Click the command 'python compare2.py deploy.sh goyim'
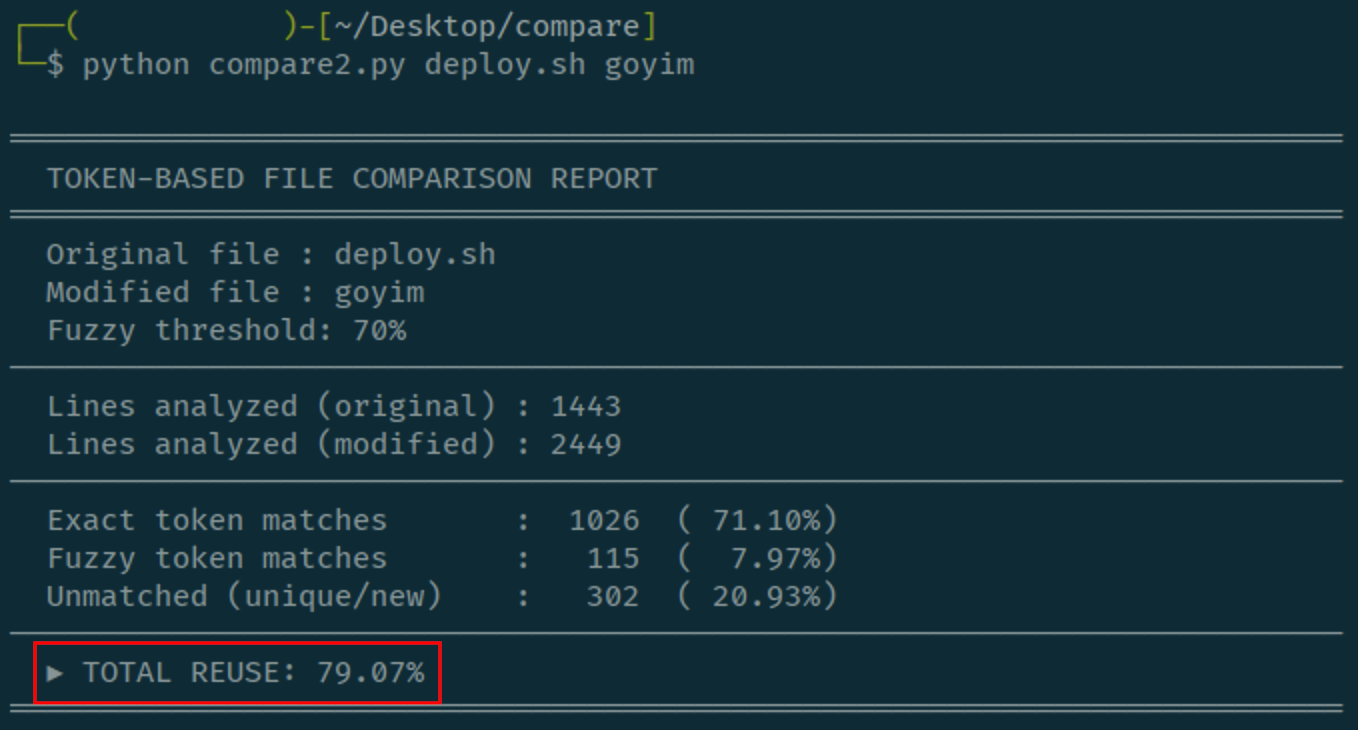The height and width of the screenshot is (730, 1358). (388, 66)
